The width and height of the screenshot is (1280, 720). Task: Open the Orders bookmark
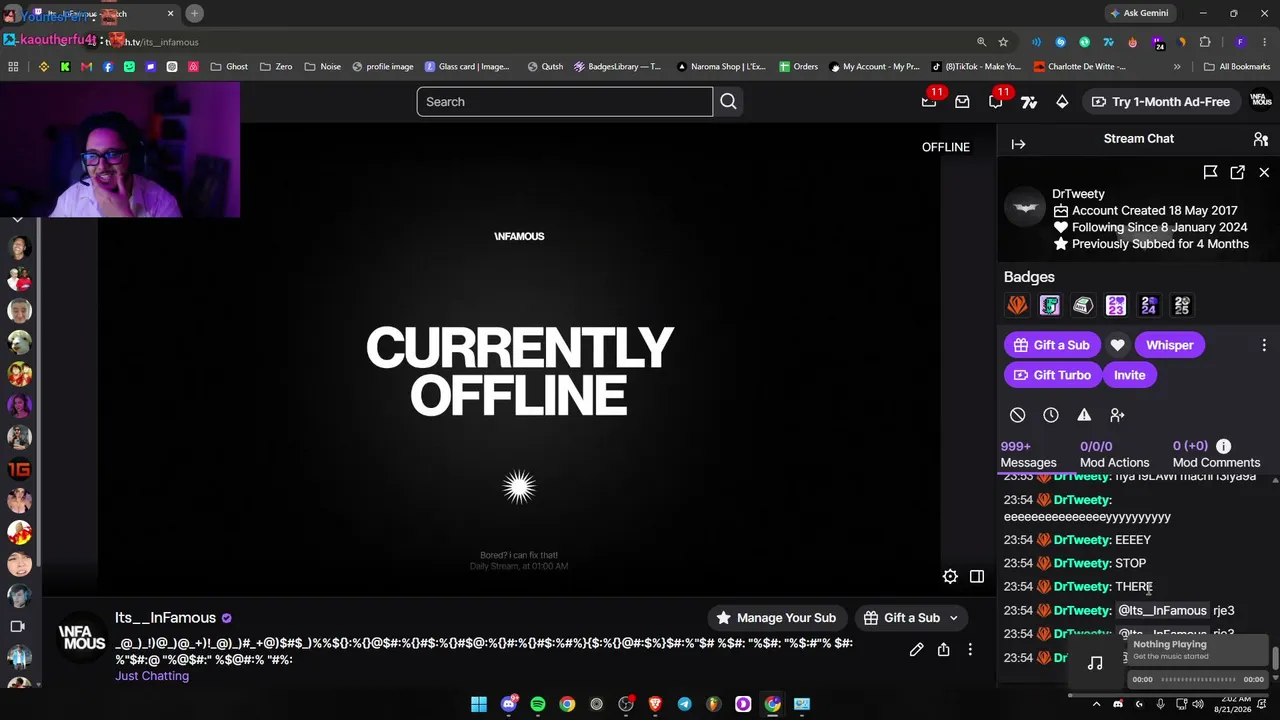[x=798, y=67]
